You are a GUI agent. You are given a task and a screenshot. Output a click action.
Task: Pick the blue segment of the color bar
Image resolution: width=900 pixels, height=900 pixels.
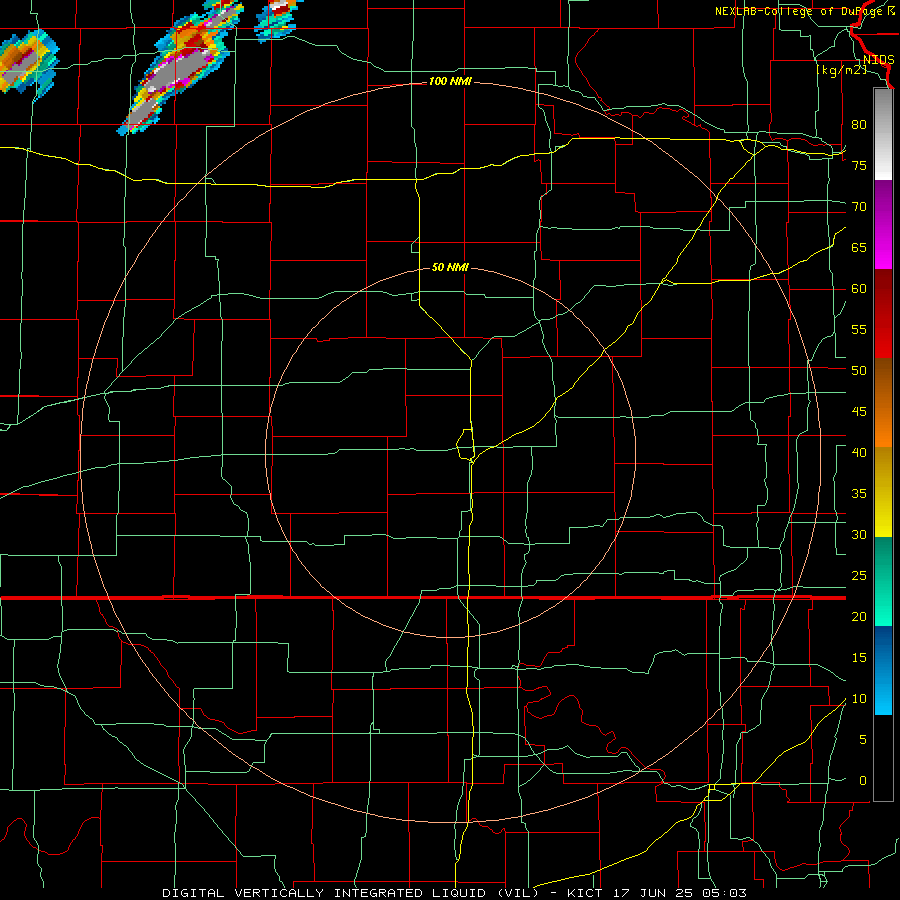(883, 670)
